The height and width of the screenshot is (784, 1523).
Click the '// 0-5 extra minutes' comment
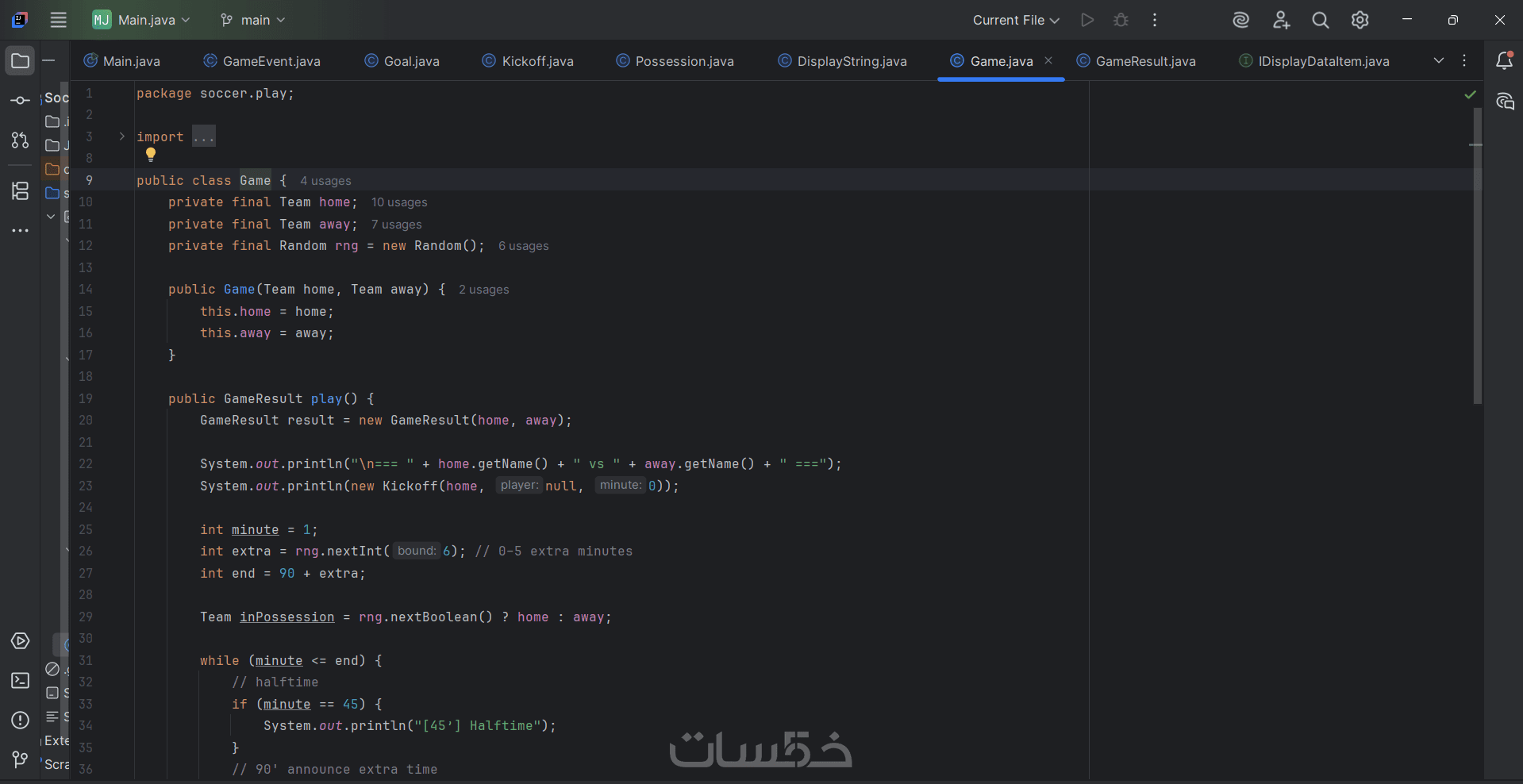(x=553, y=551)
